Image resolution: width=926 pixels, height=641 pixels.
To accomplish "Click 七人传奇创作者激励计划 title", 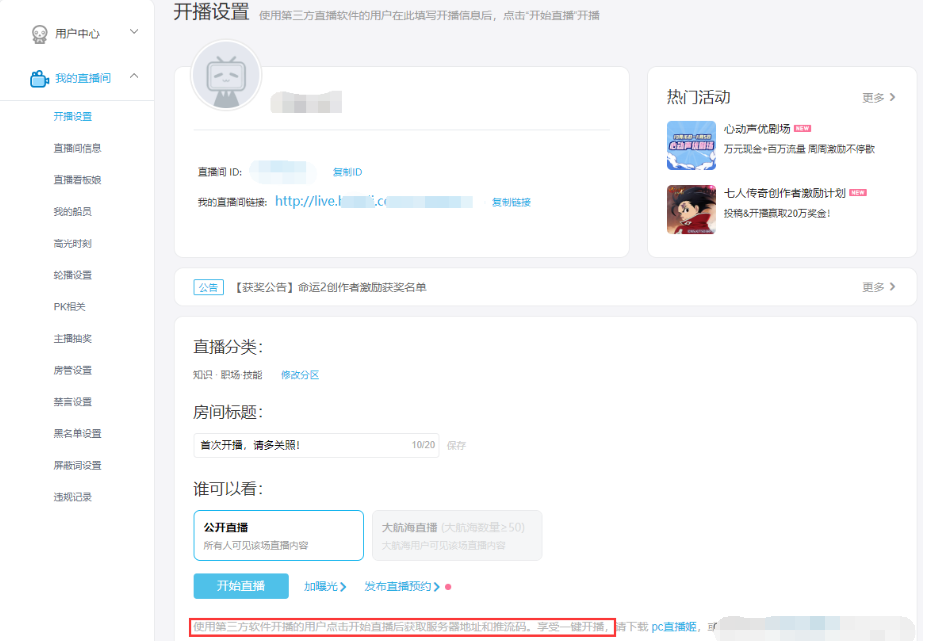I will coord(785,193).
